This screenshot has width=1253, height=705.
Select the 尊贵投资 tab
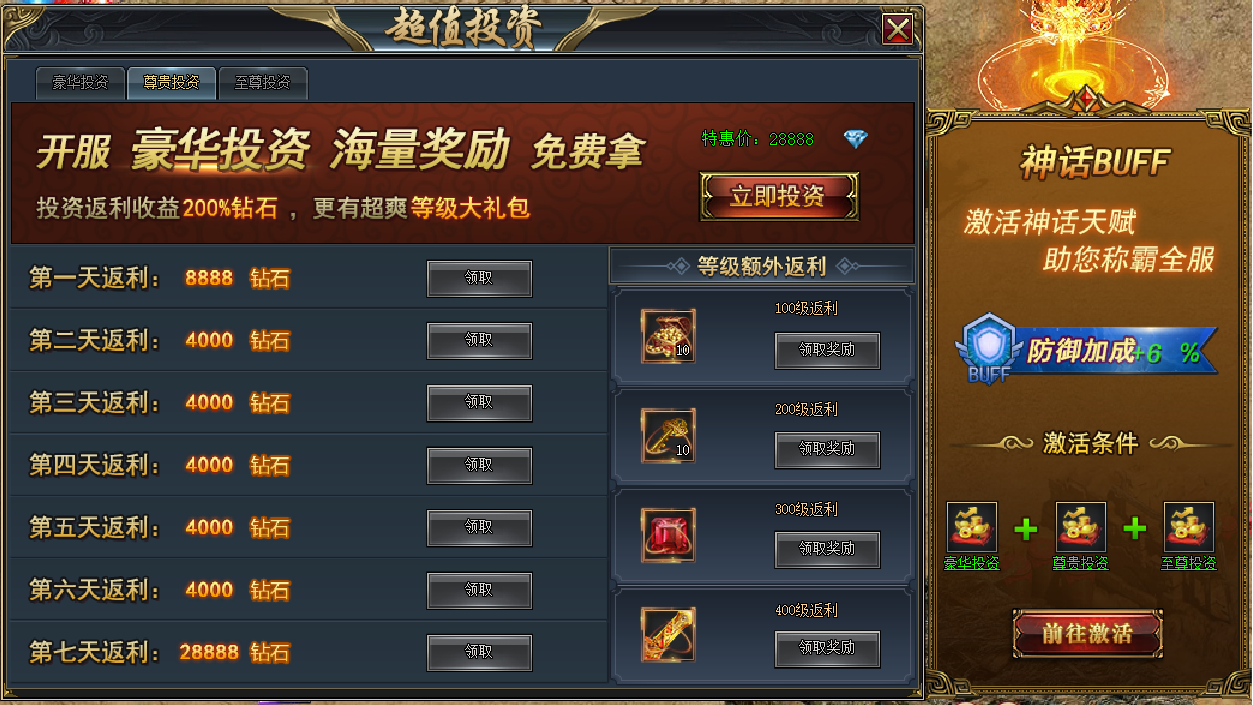[x=171, y=83]
